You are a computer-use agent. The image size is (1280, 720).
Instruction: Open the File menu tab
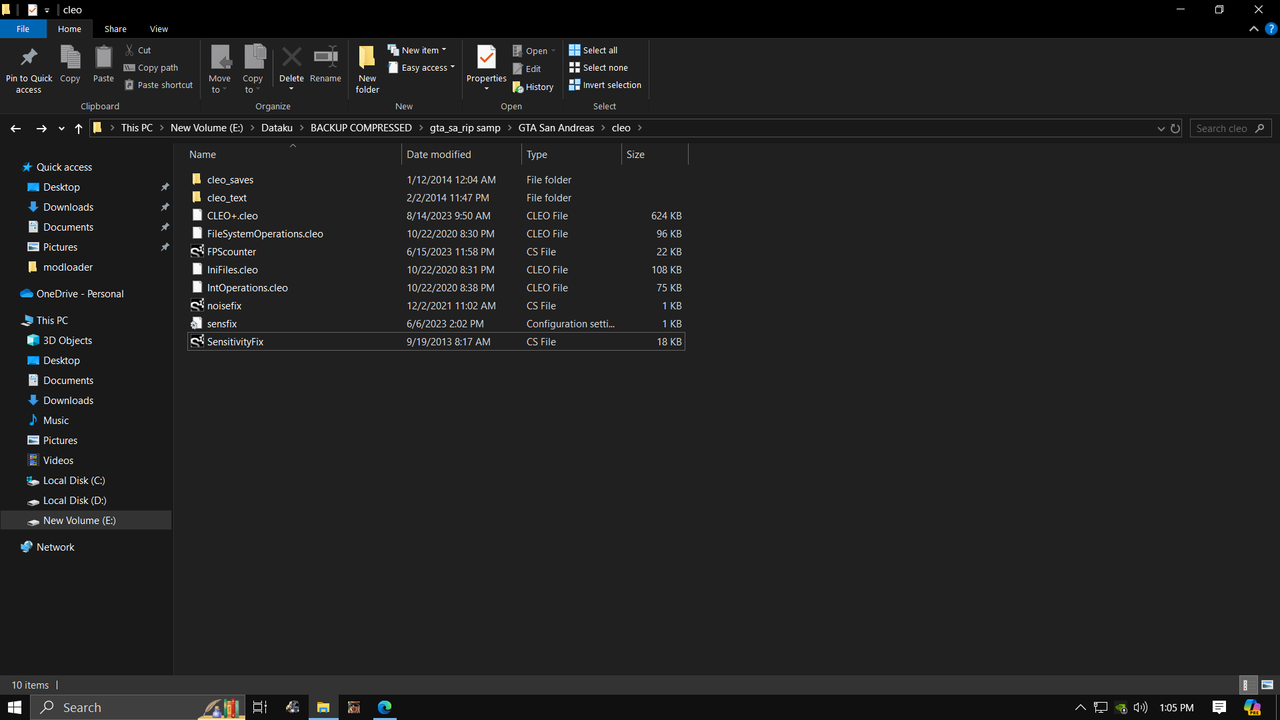tap(23, 29)
